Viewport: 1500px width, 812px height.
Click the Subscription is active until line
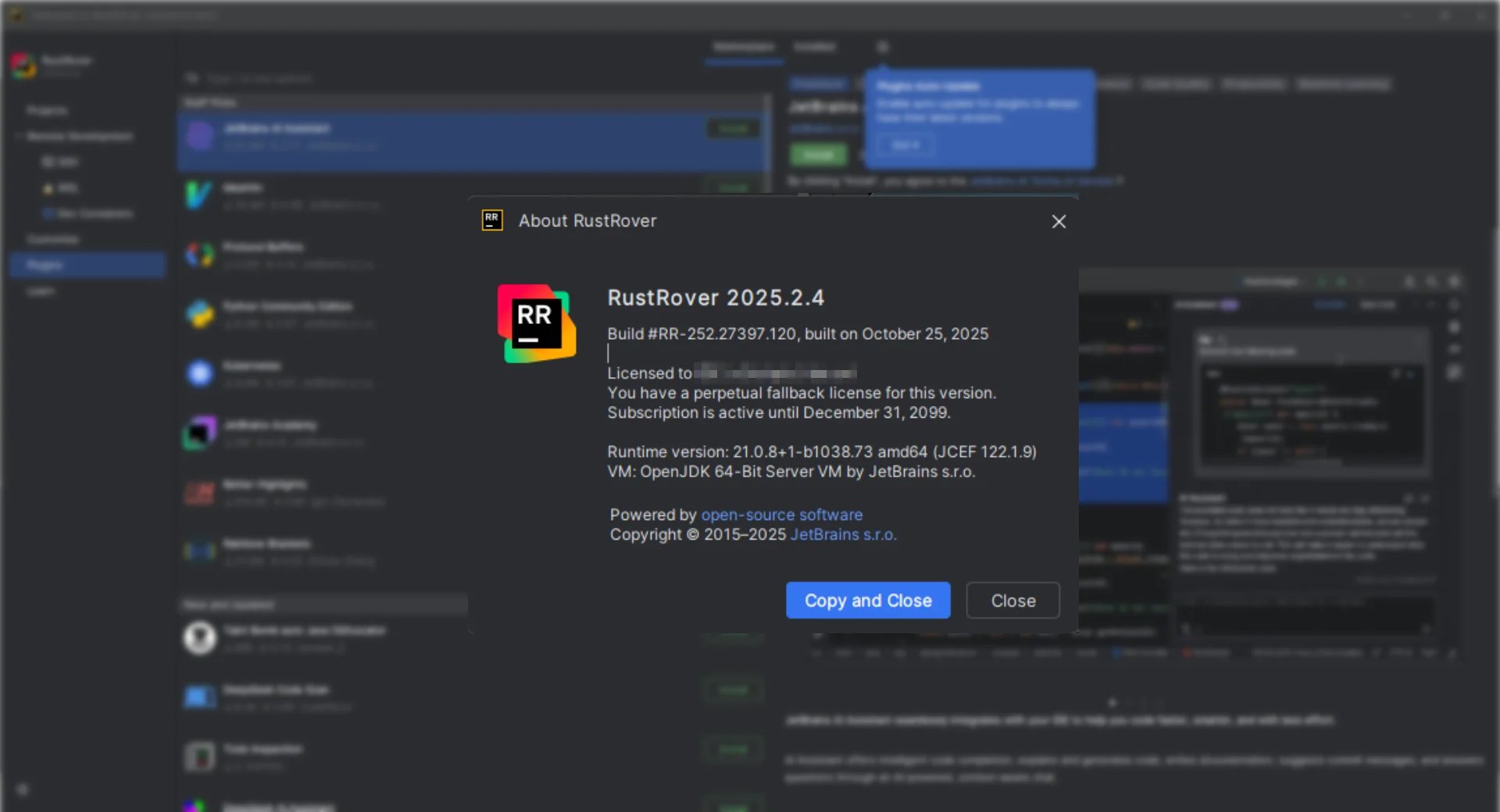click(779, 412)
